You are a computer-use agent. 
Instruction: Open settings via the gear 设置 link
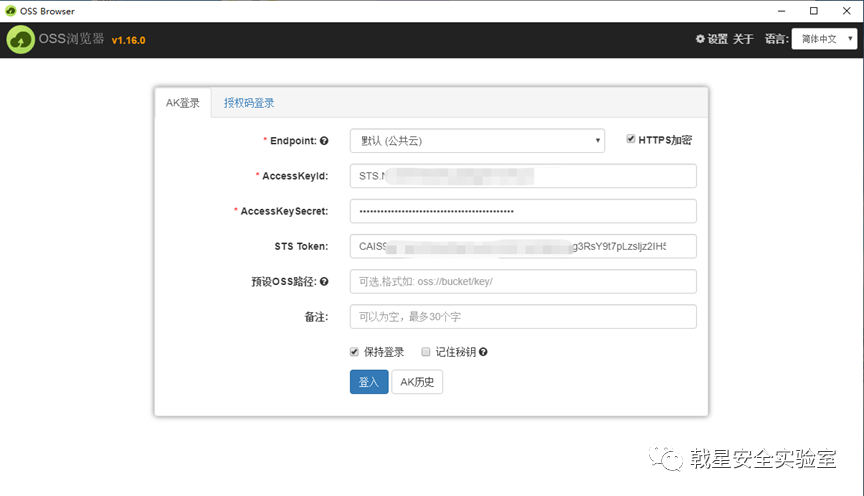(x=711, y=39)
